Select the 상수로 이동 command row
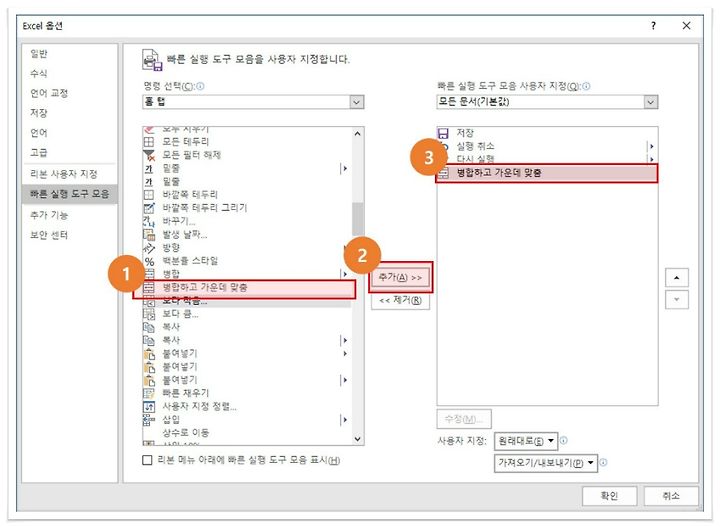 coord(247,433)
